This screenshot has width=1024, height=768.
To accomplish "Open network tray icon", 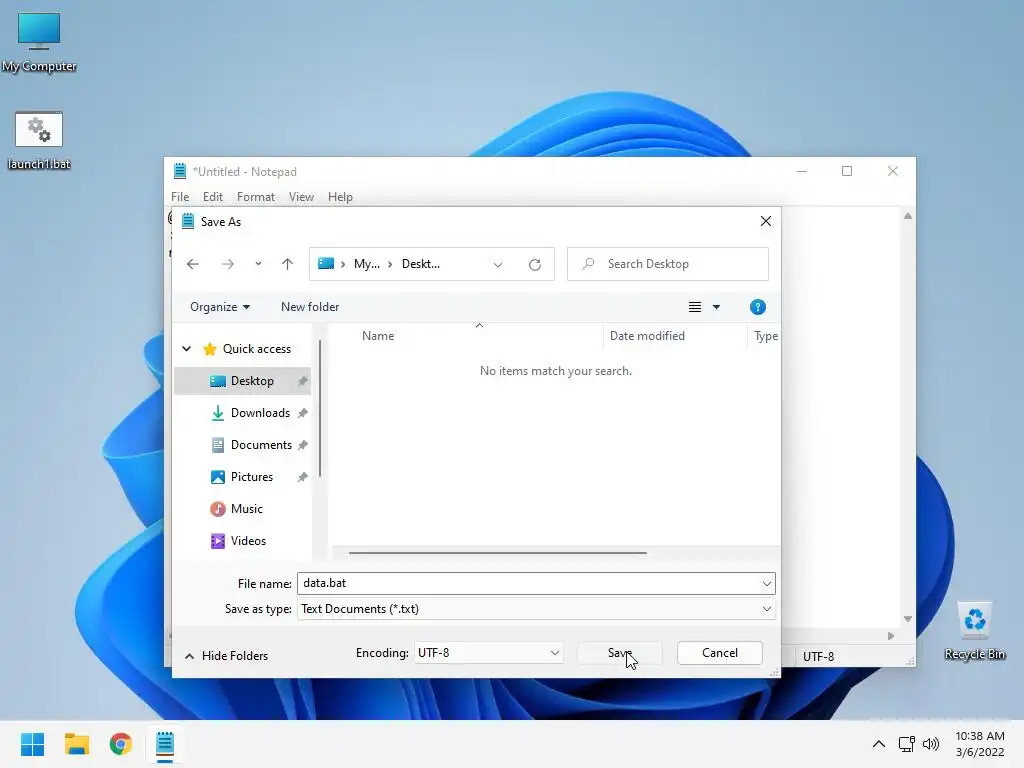I will click(x=906, y=744).
